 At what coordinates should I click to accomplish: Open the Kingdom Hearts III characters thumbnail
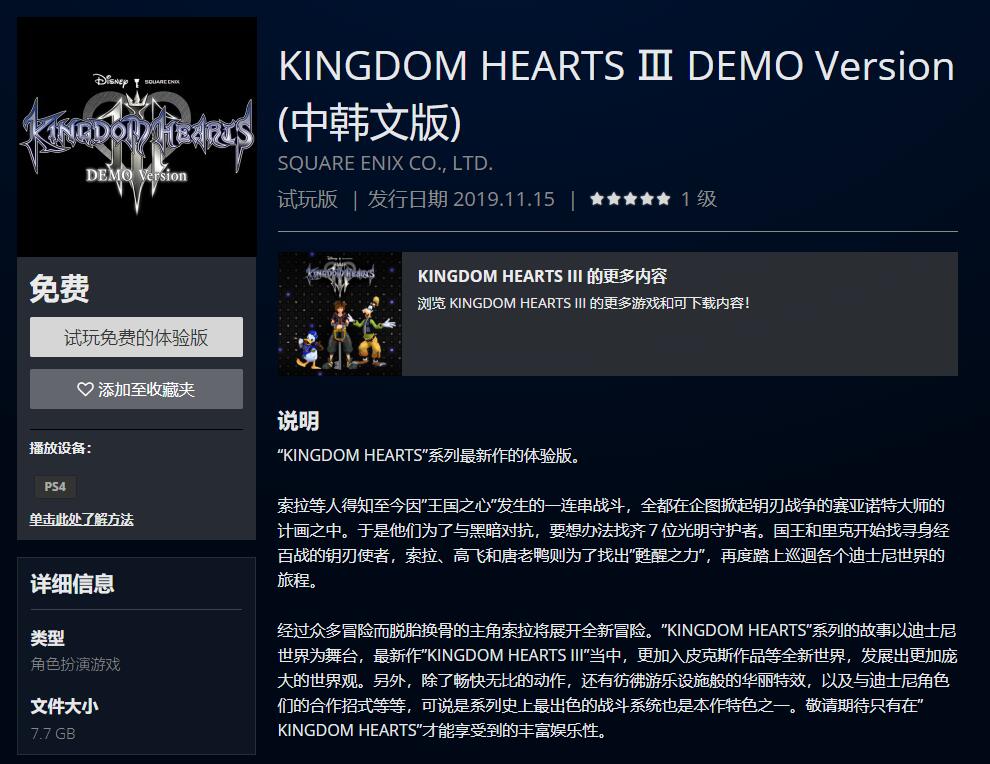(340, 314)
